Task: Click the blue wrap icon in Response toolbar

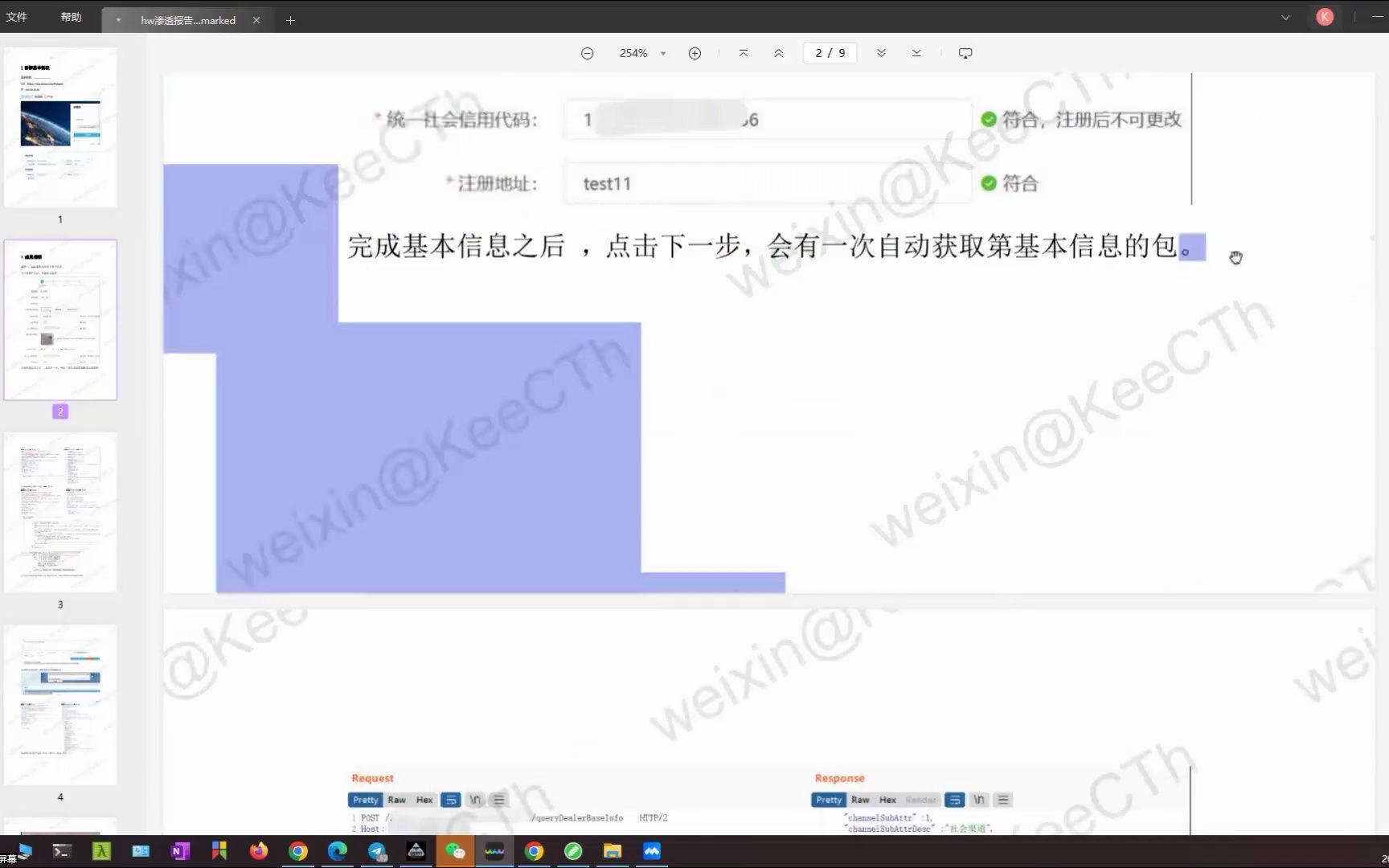Action: 954,800
